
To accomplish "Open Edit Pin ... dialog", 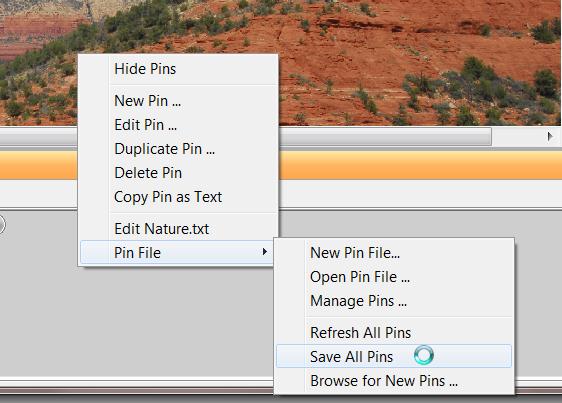I will pyautogui.click(x=178, y=125).
